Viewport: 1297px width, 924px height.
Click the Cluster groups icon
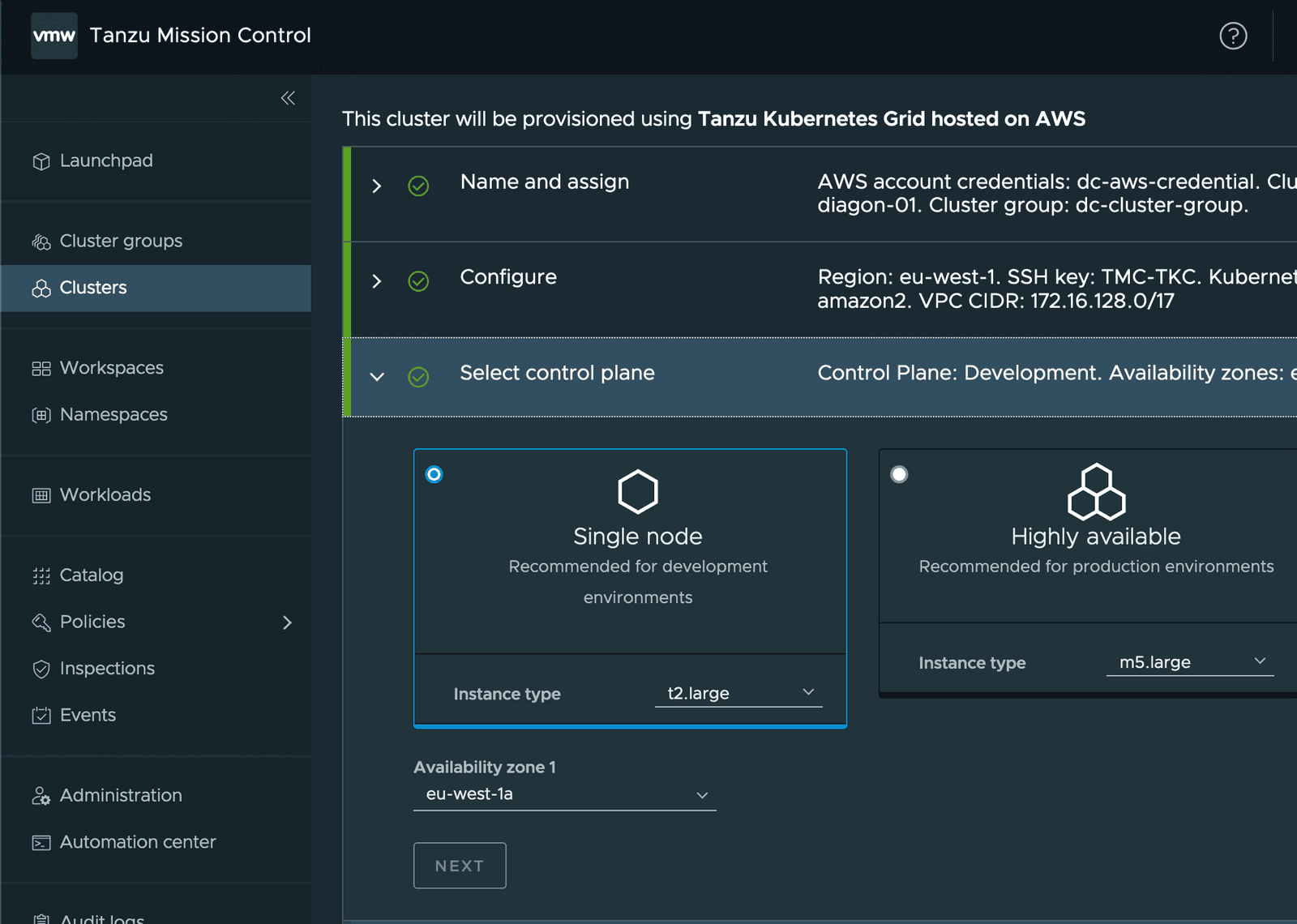[41, 242]
